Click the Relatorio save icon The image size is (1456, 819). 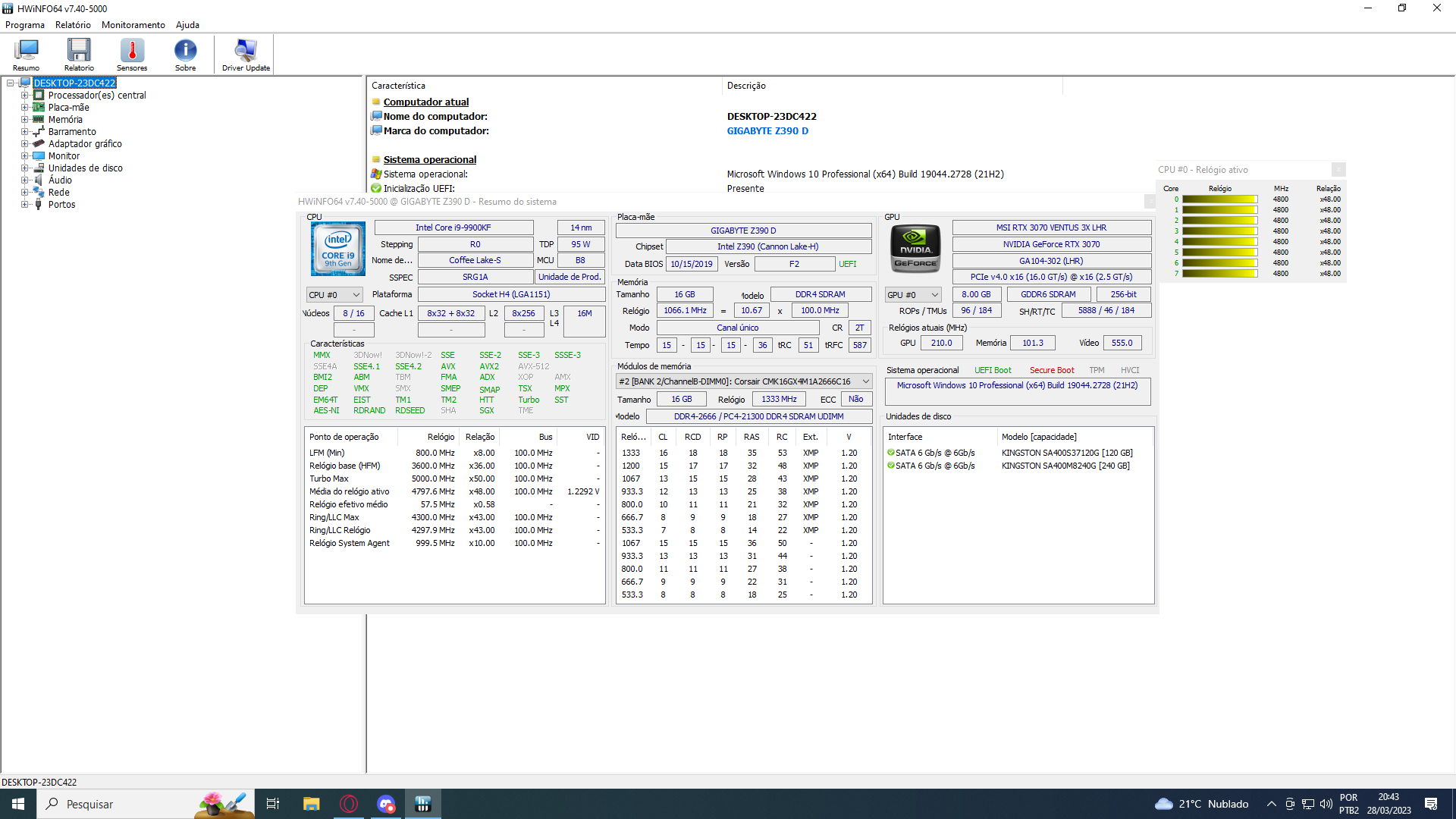point(79,55)
